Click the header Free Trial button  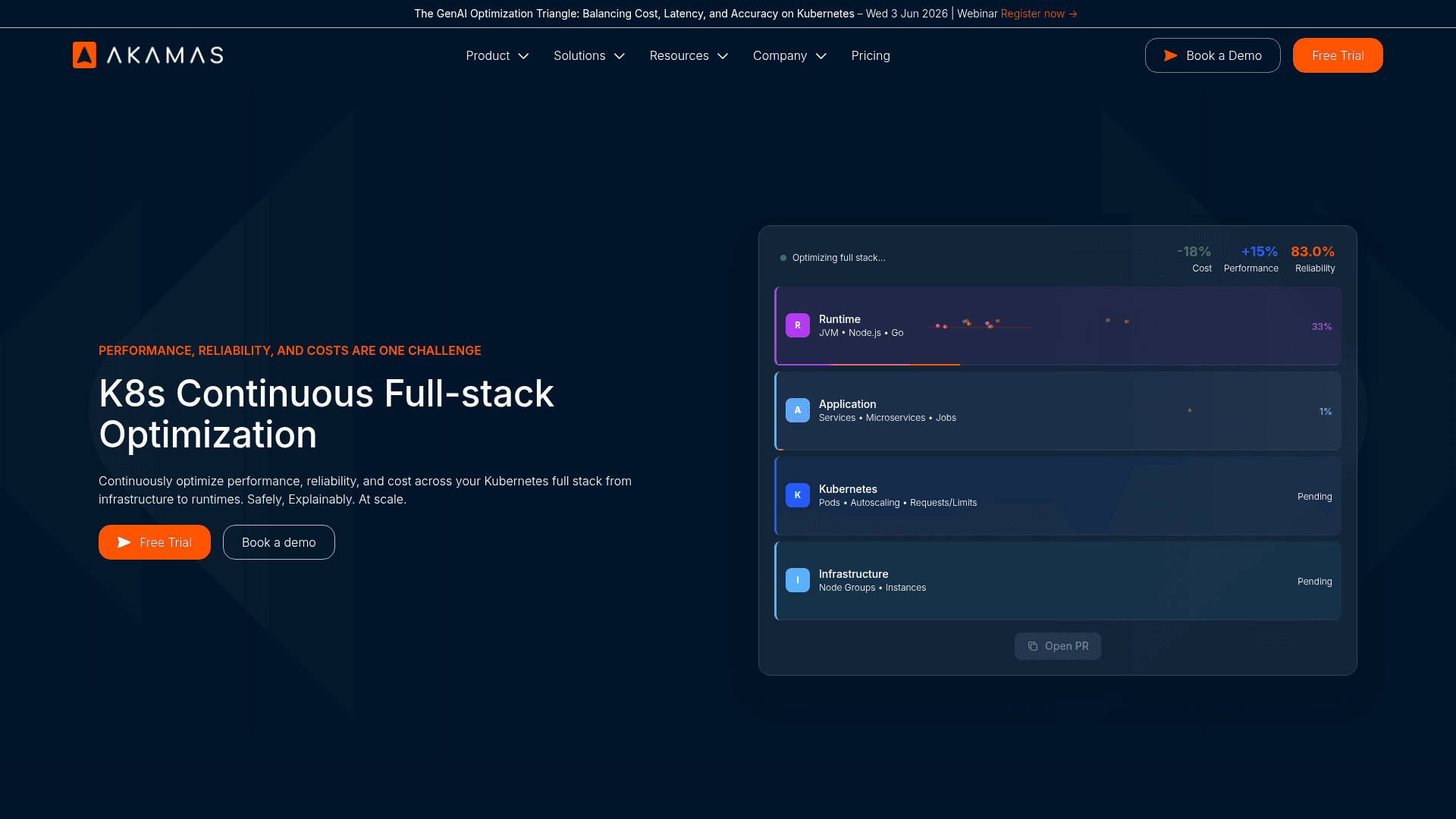(x=1338, y=55)
